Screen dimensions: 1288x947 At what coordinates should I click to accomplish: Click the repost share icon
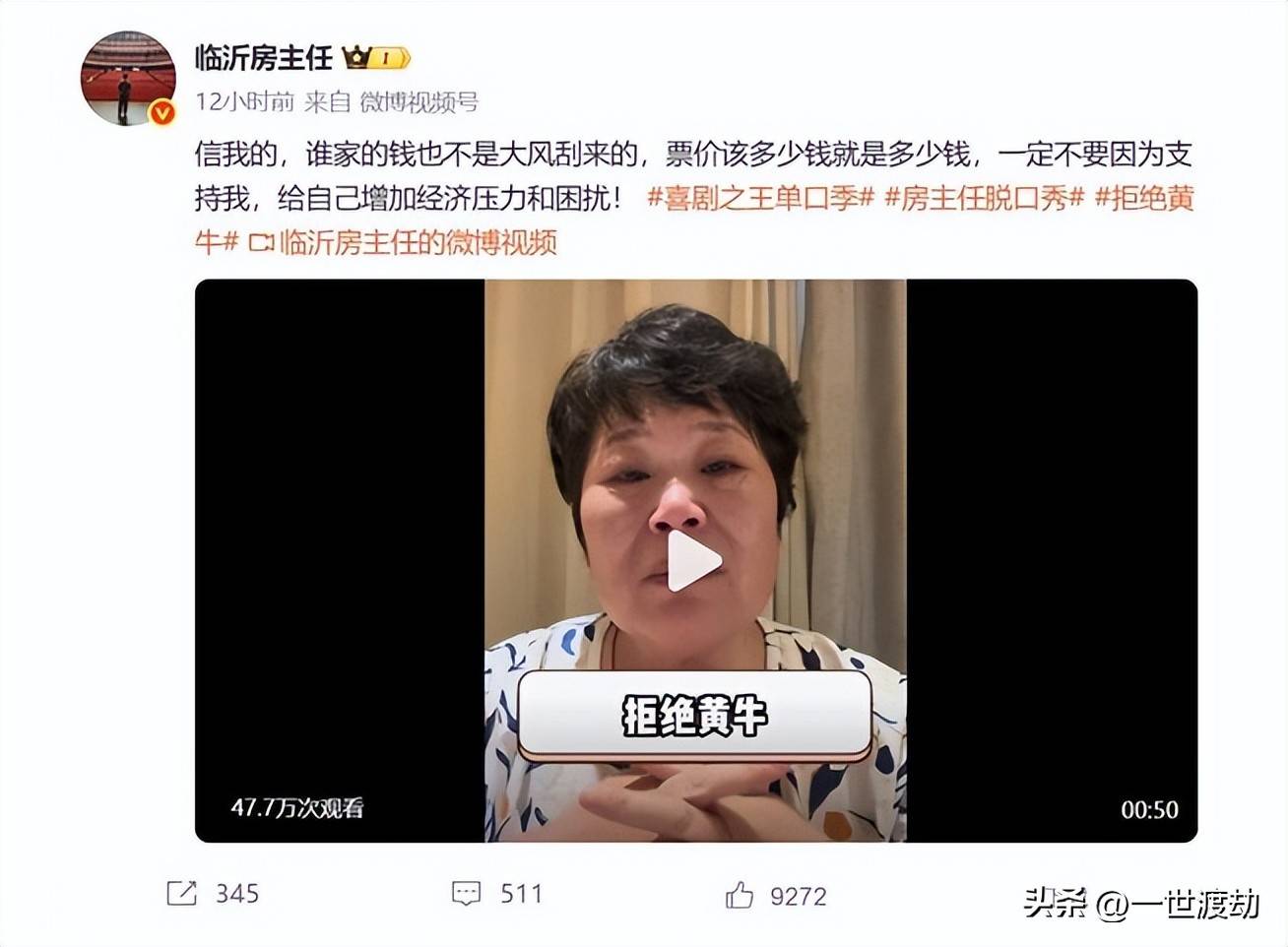[181, 893]
